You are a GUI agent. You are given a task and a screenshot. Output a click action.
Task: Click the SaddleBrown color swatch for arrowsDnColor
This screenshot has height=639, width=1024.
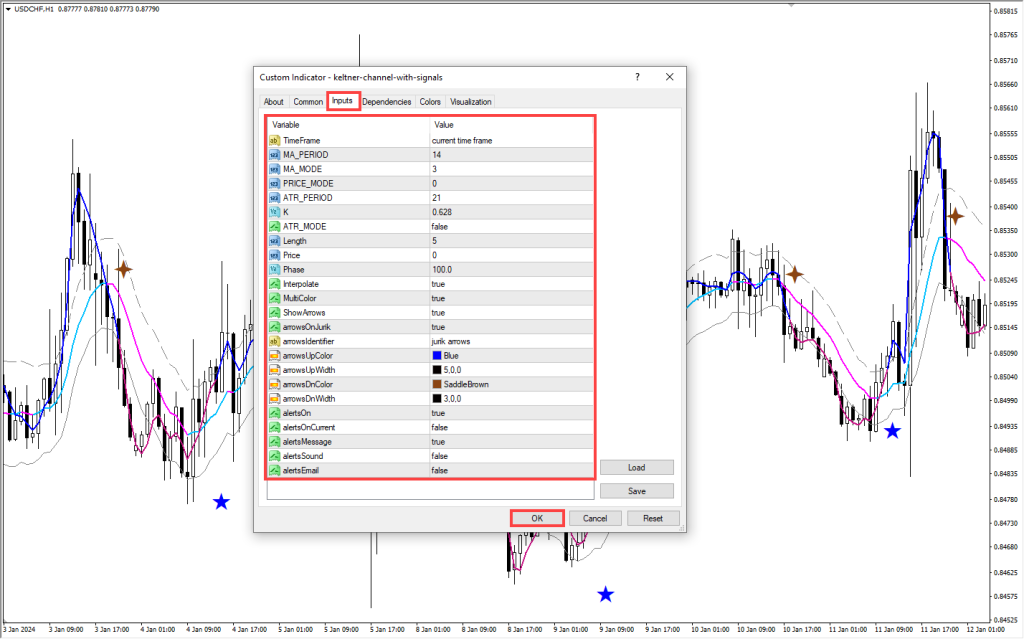[437, 384]
